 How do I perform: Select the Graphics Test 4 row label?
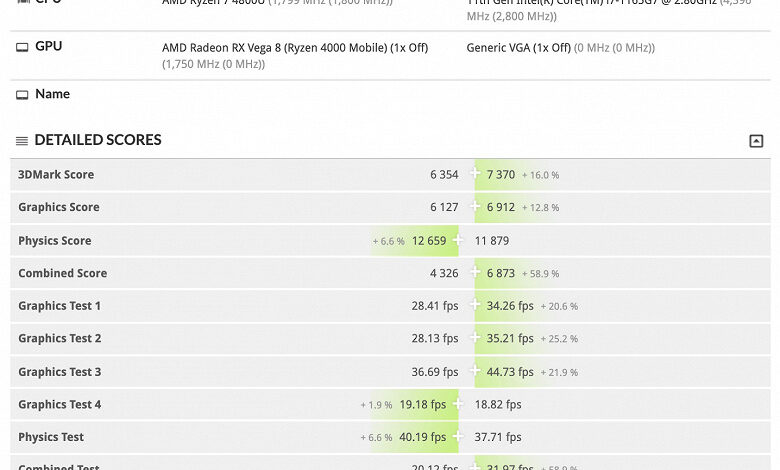click(x=60, y=404)
